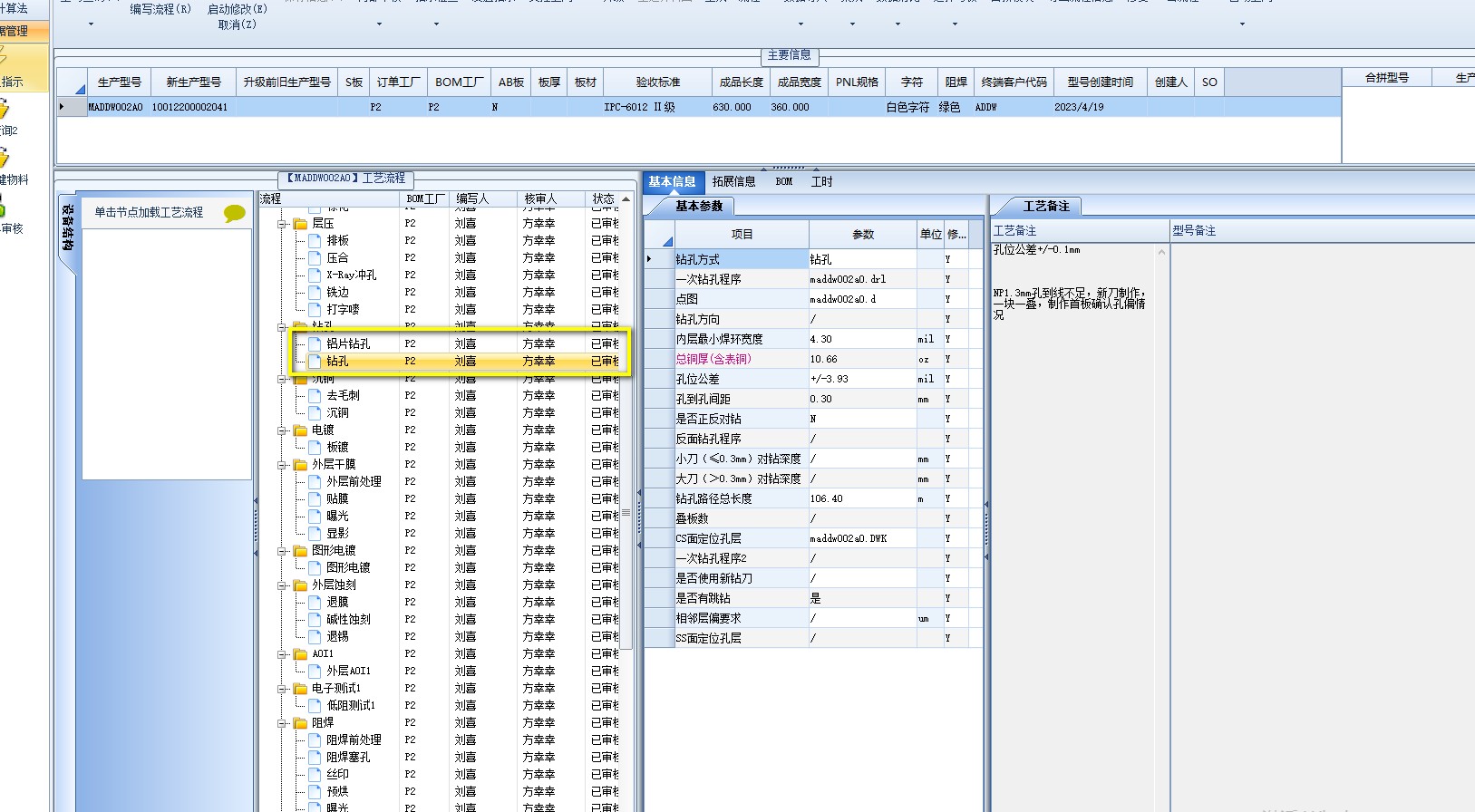The image size is (1475, 812).
Task: Click the 取消(Z) button
Action: point(238,24)
